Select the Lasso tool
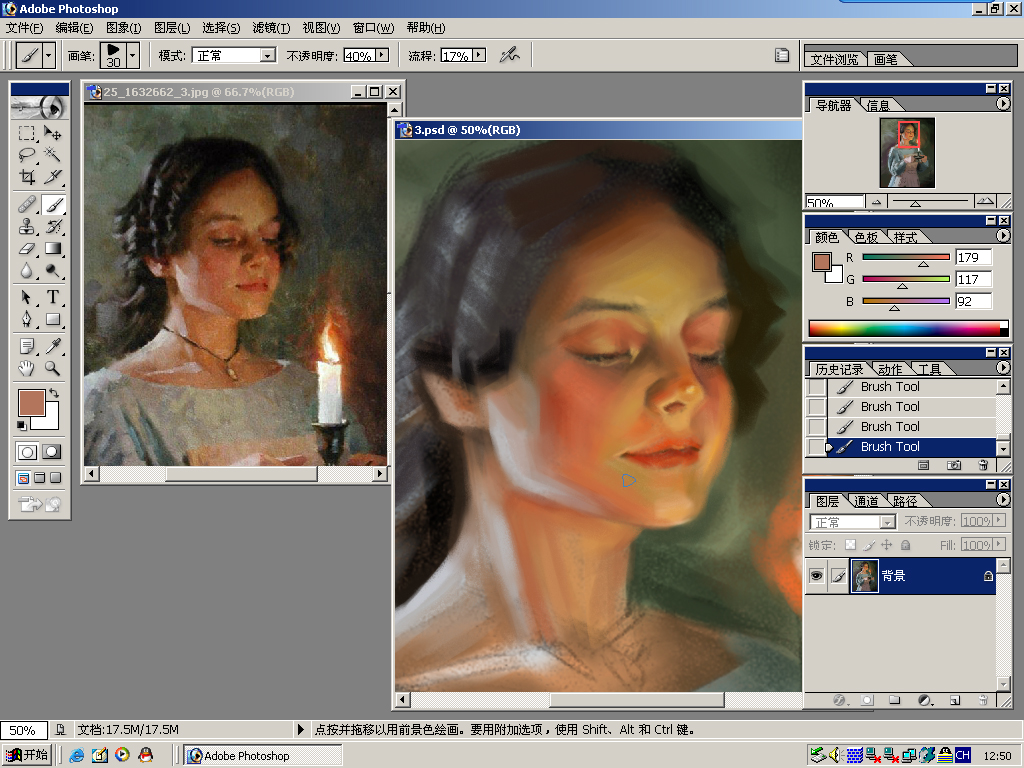The width and height of the screenshot is (1024, 768). coord(27,155)
